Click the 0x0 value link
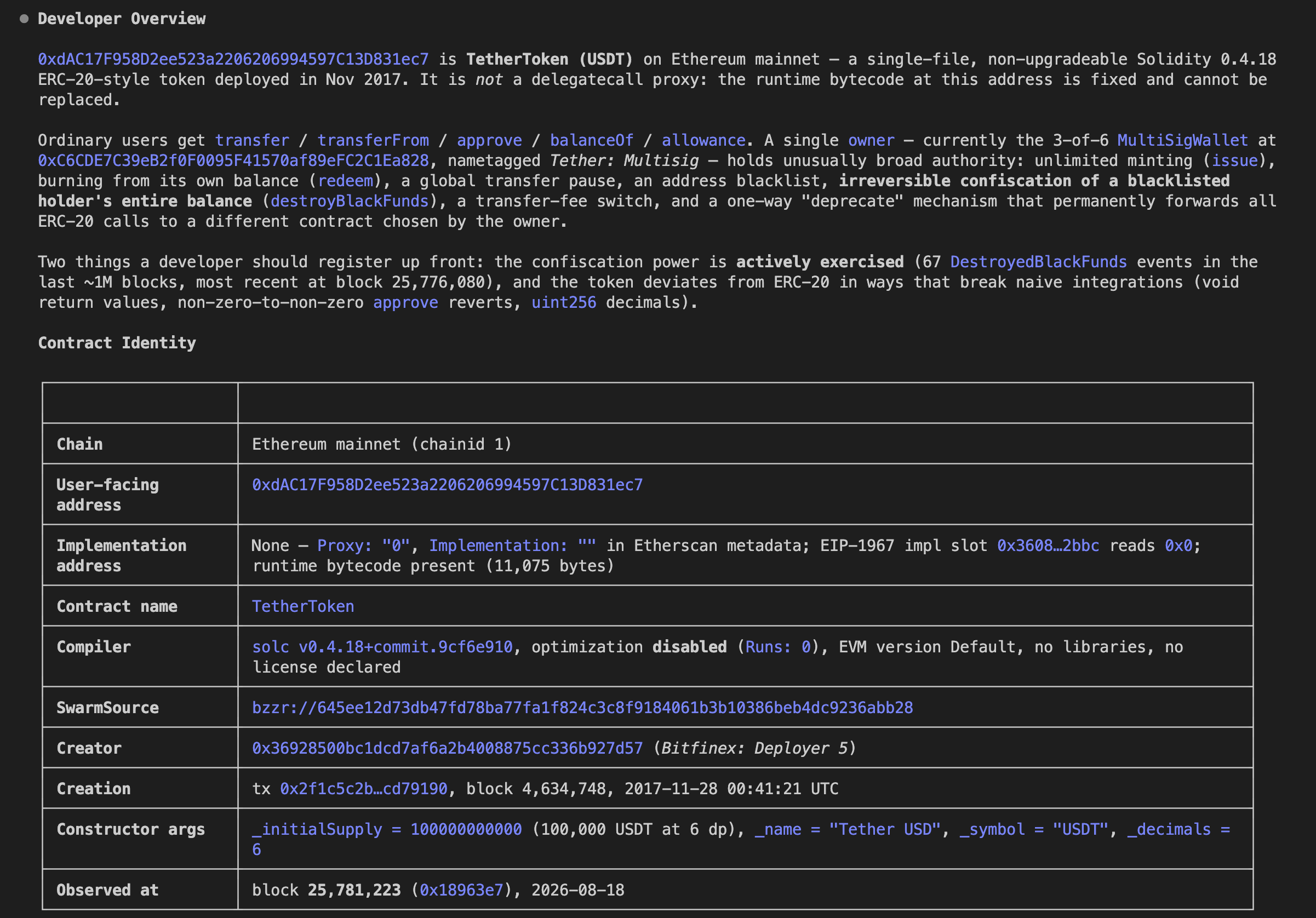 point(1178,546)
